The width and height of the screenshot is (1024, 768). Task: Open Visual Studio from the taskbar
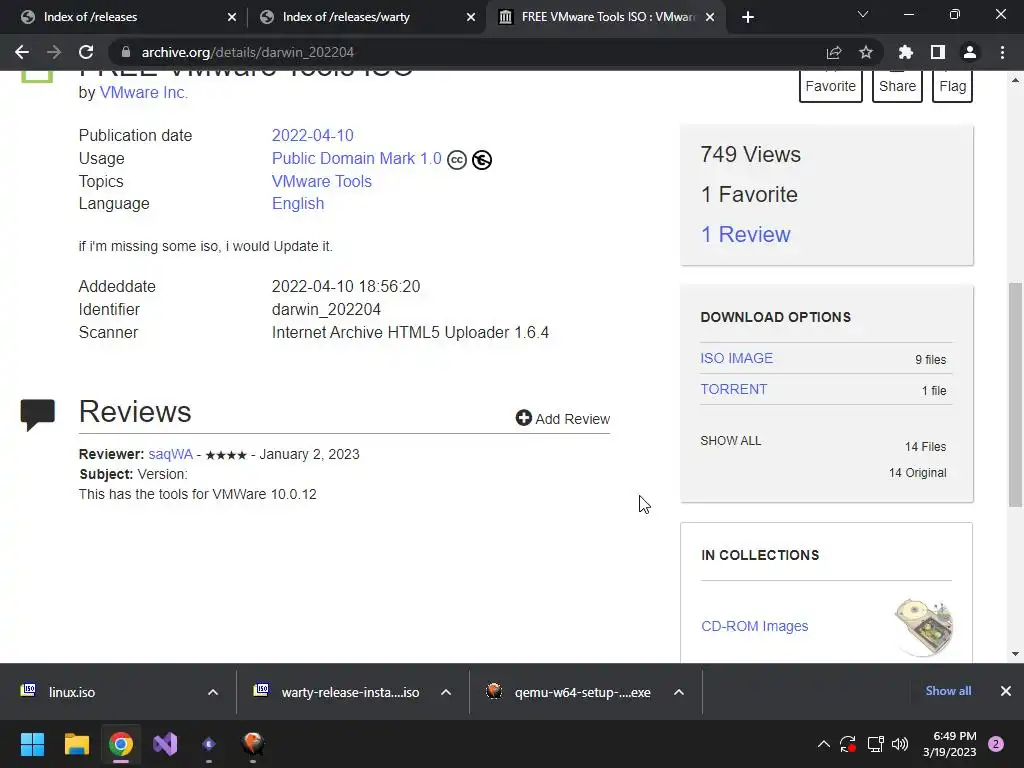[165, 744]
